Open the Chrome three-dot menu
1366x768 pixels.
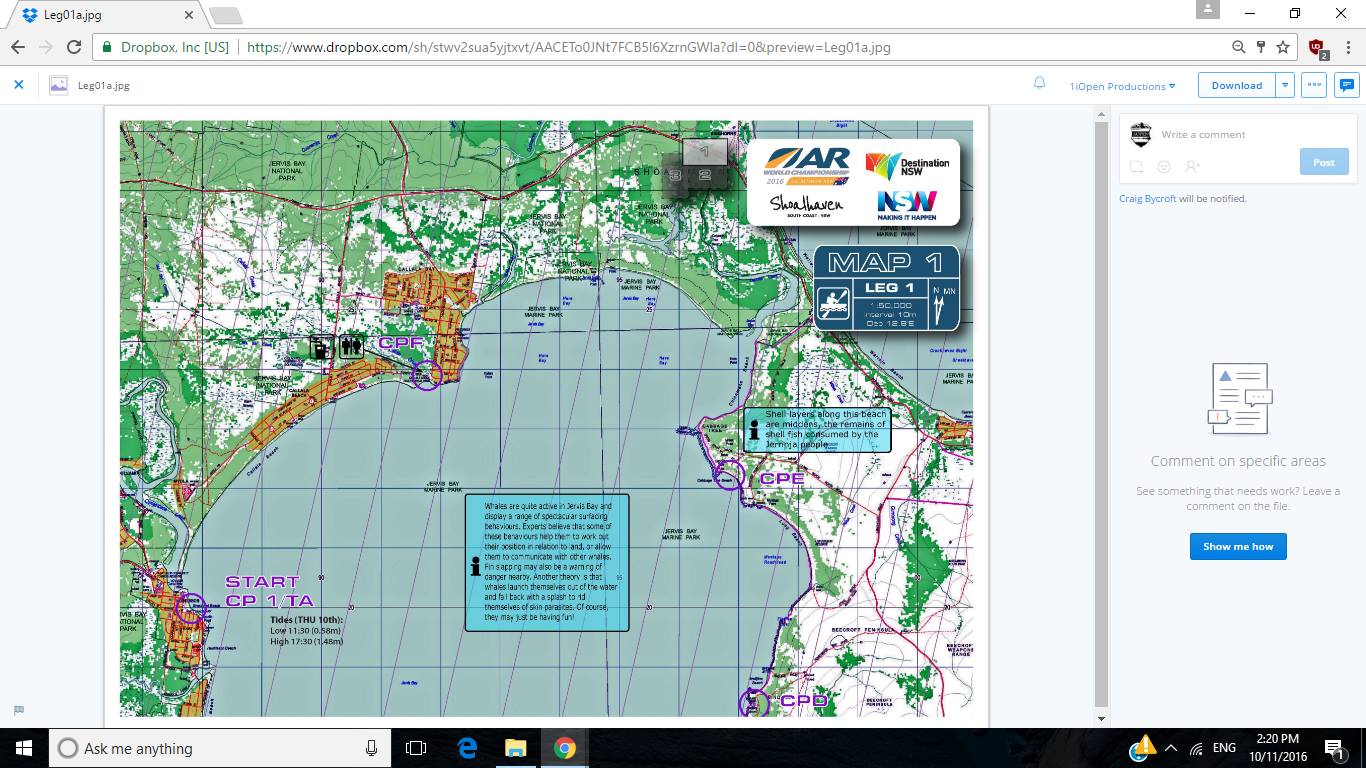coord(1345,47)
